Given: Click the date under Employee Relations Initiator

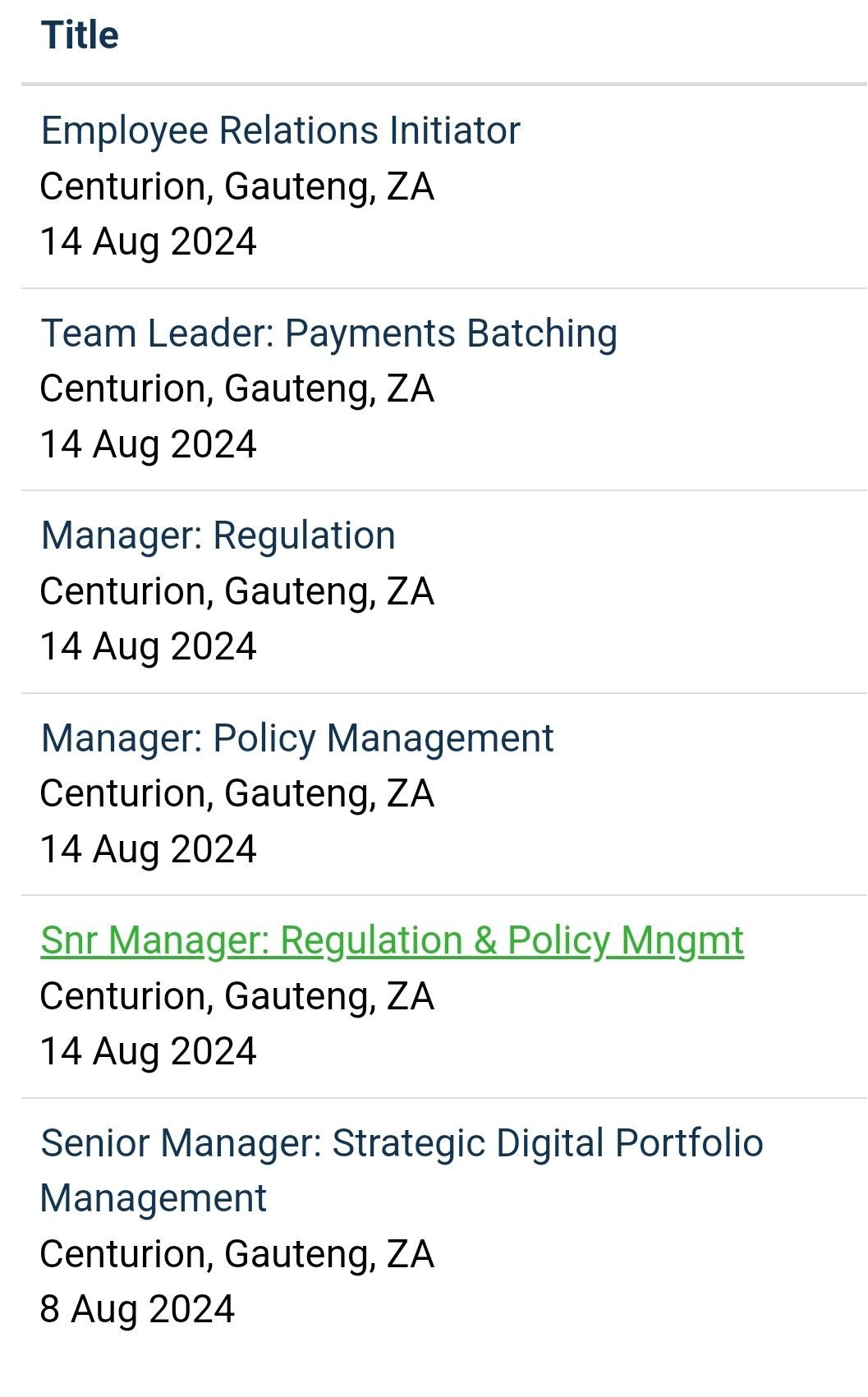Looking at the screenshot, I should pyautogui.click(x=149, y=241).
